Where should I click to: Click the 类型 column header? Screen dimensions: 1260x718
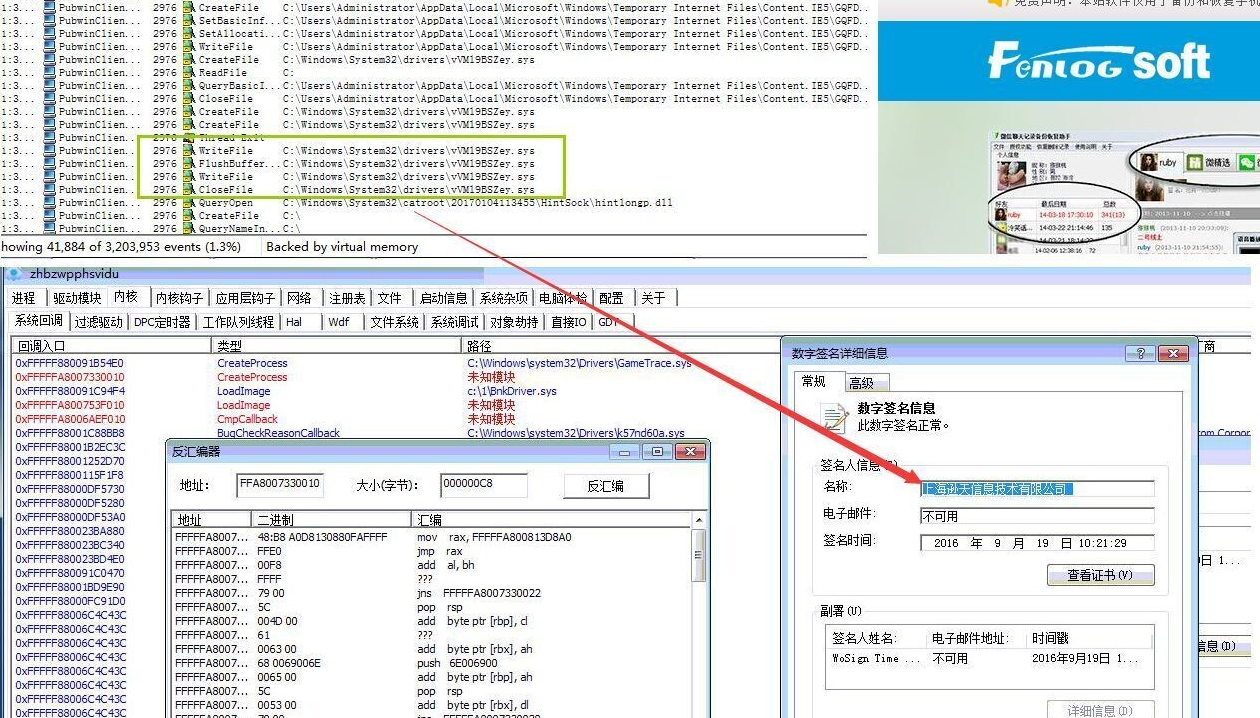[230, 345]
